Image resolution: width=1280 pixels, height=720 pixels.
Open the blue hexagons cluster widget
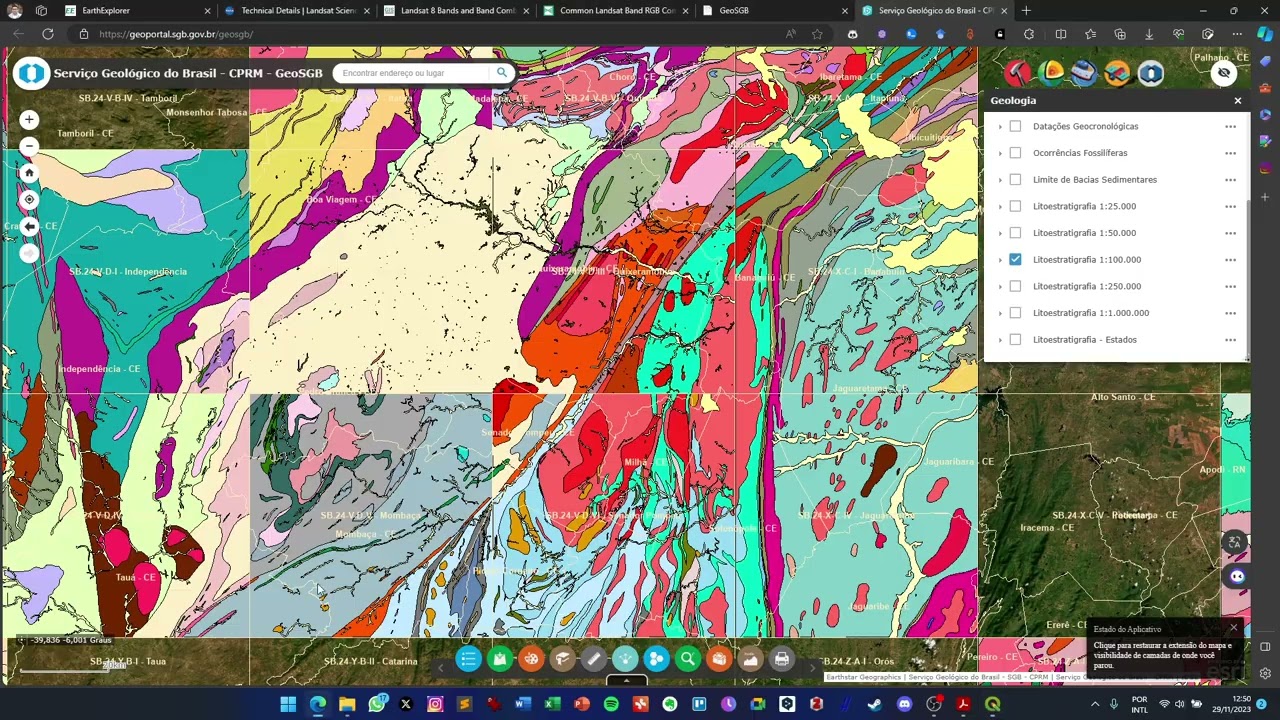tap(656, 658)
